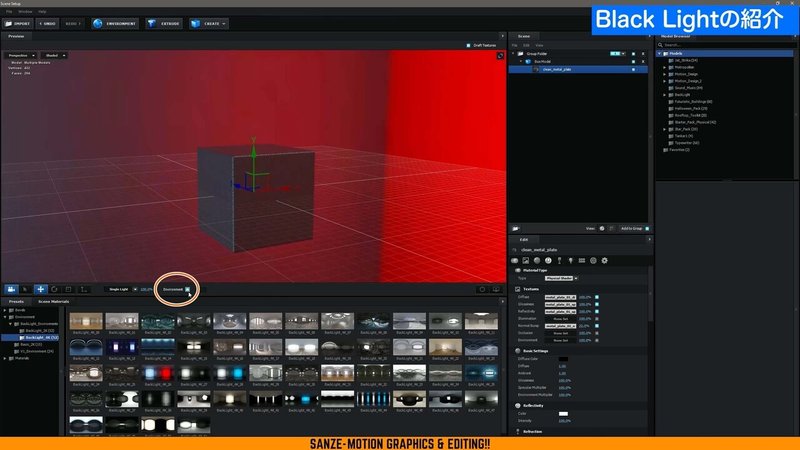Open Illumination bulb icon in Edit panel
800x450 pixels.
570,261
